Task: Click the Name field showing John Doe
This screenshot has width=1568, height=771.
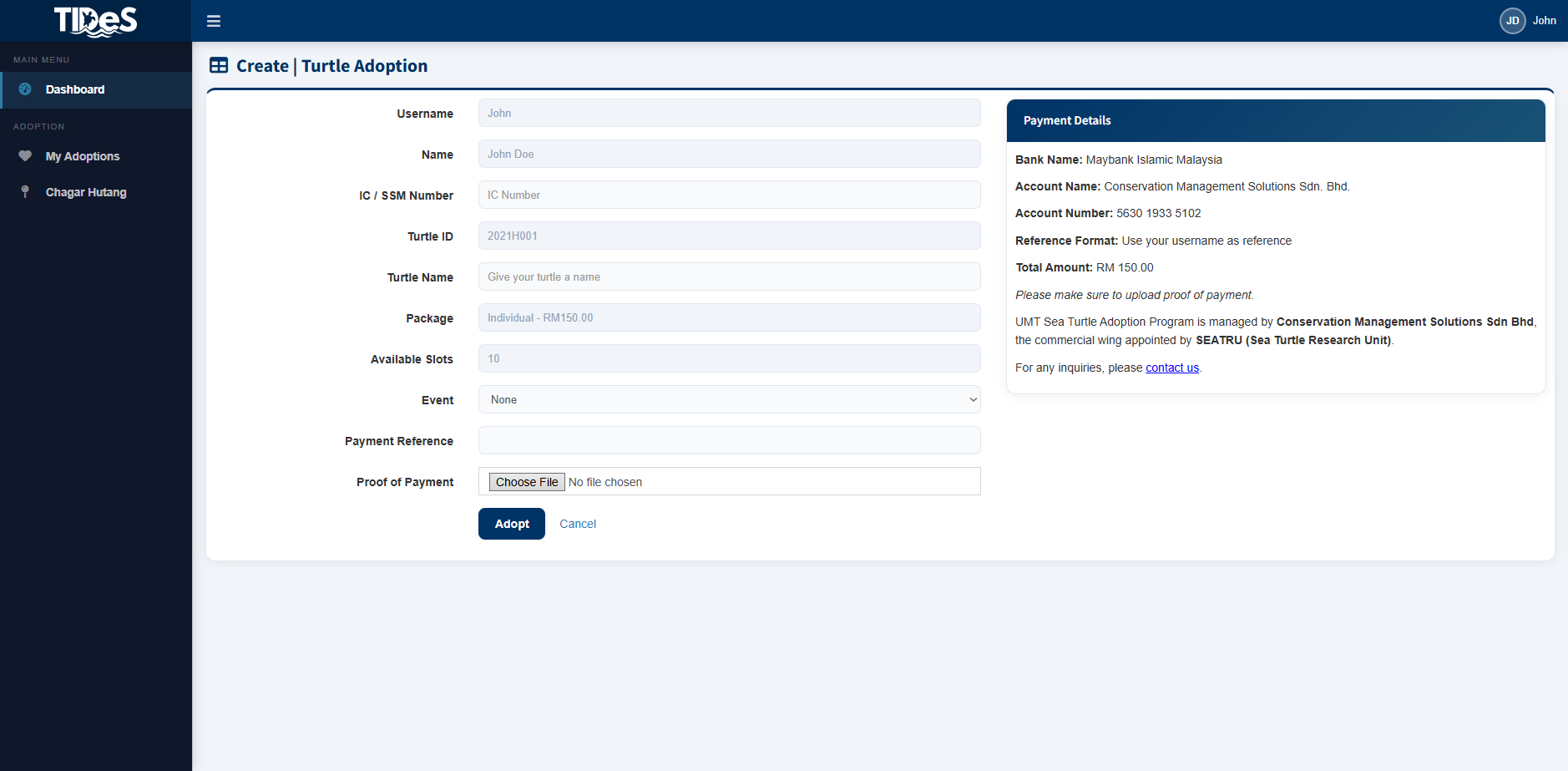Action: 729,154
